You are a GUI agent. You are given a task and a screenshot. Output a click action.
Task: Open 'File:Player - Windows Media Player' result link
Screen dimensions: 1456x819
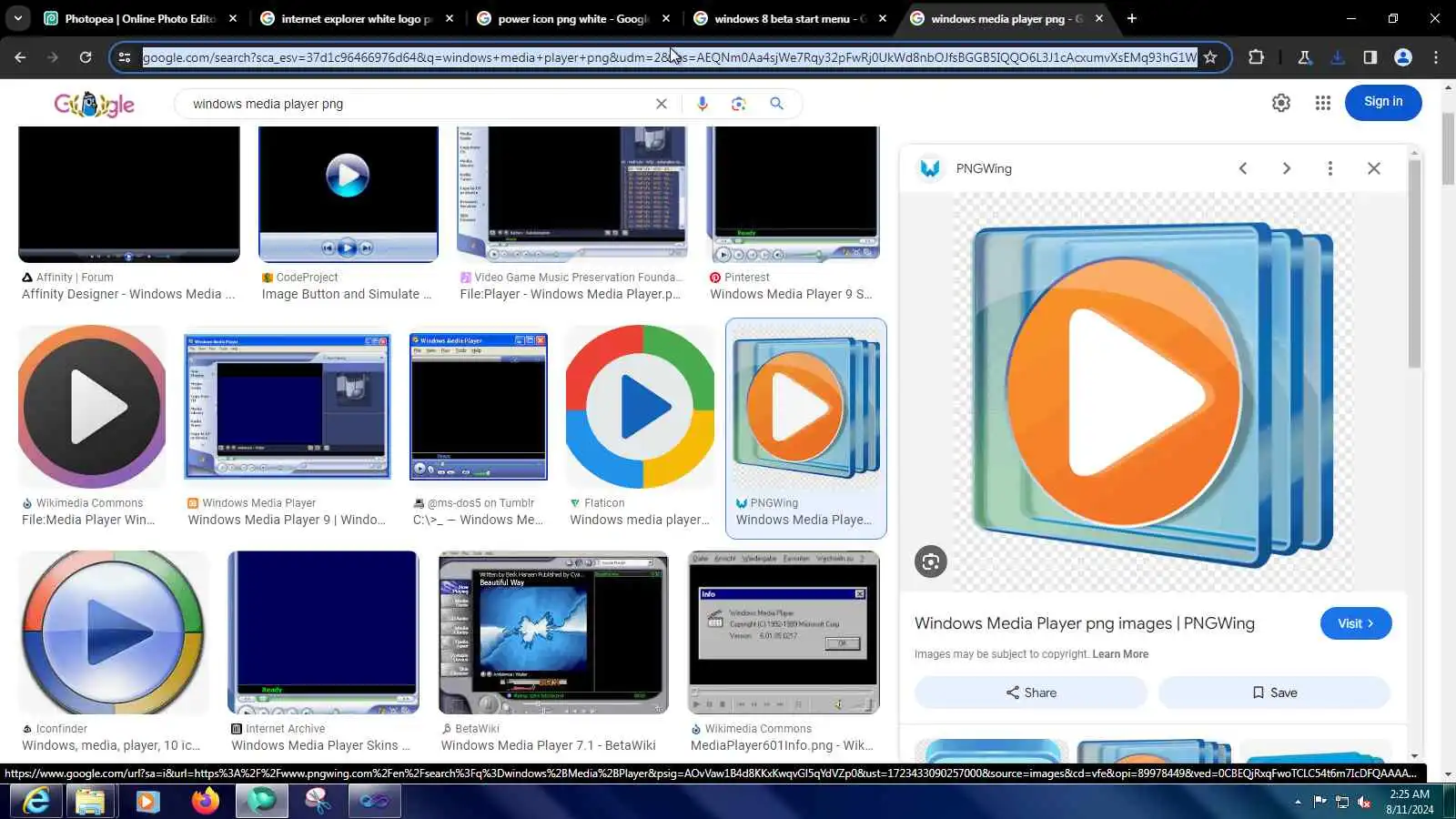(x=571, y=294)
